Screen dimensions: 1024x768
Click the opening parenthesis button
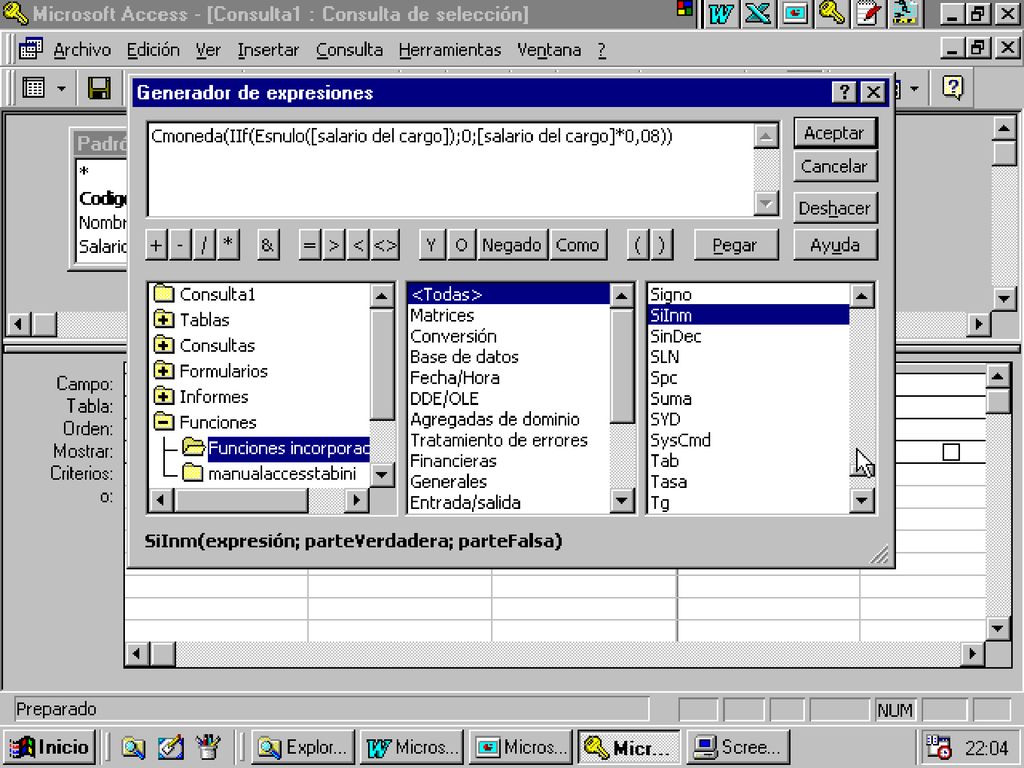pyautogui.click(x=638, y=246)
